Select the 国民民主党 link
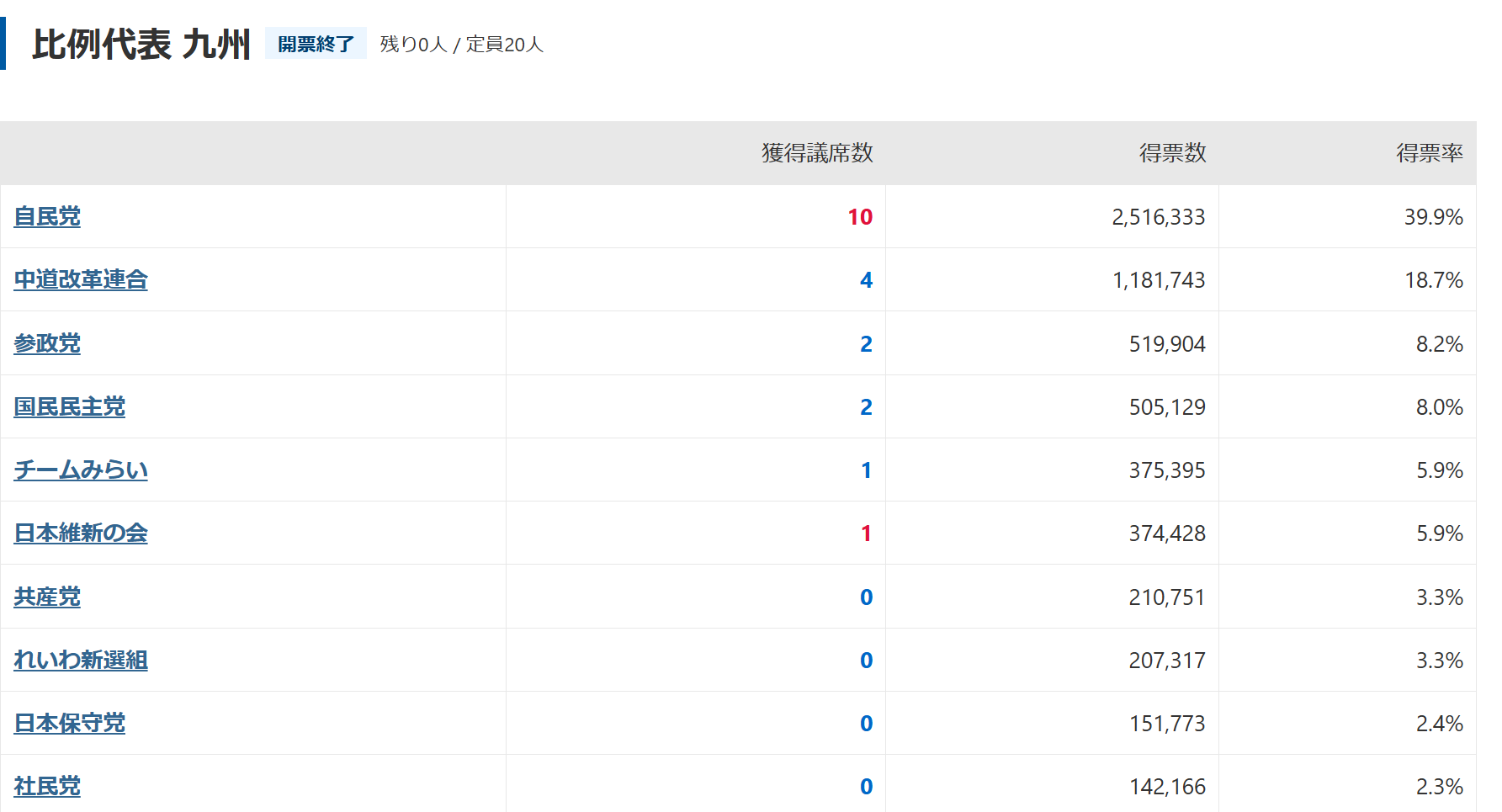 69,407
